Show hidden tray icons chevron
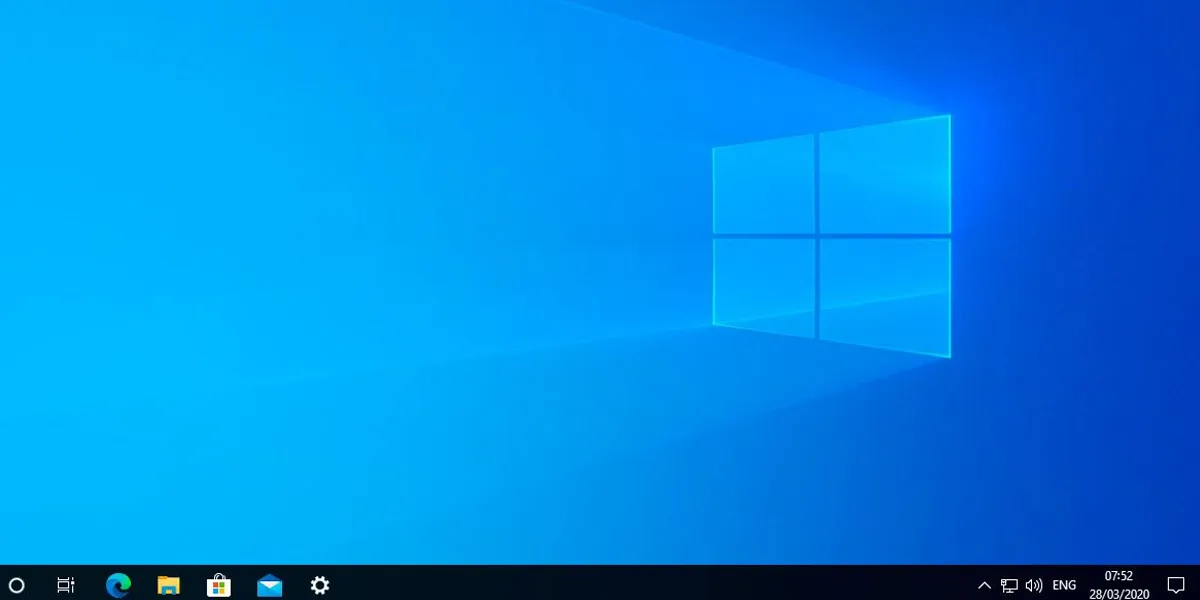 984,585
